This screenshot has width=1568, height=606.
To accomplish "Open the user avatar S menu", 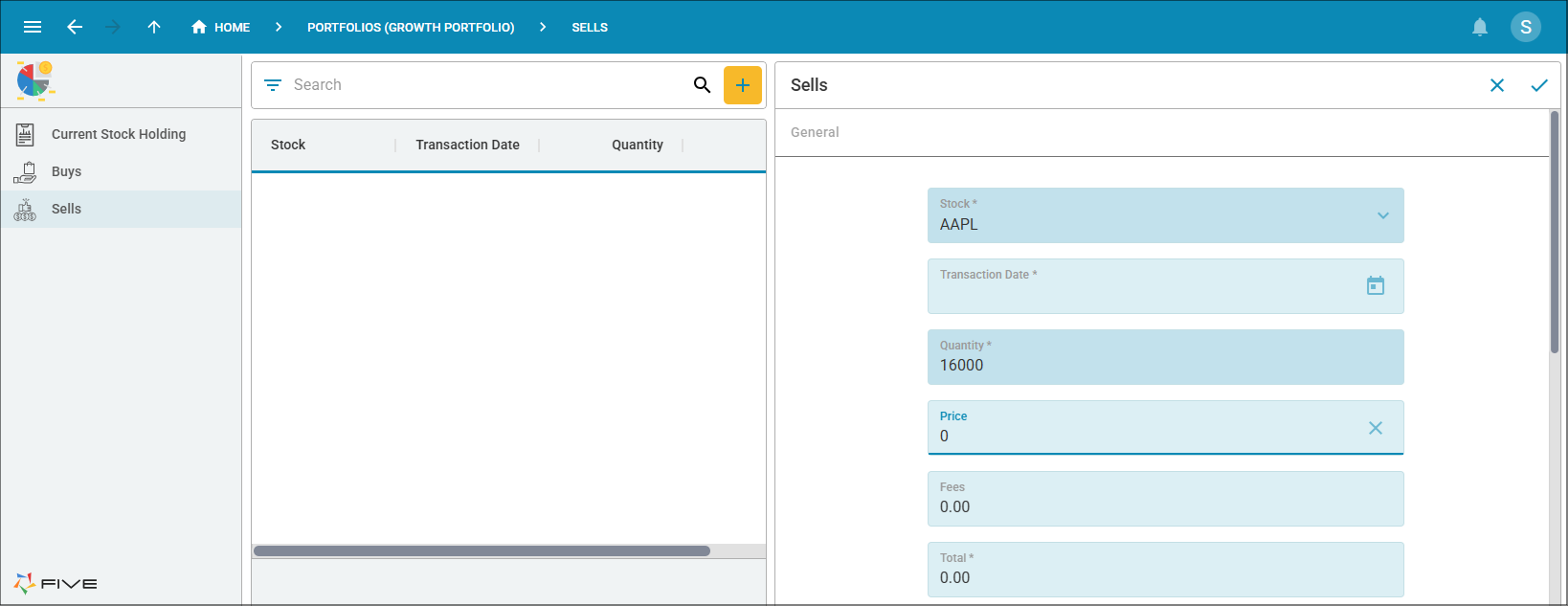I will (1525, 27).
